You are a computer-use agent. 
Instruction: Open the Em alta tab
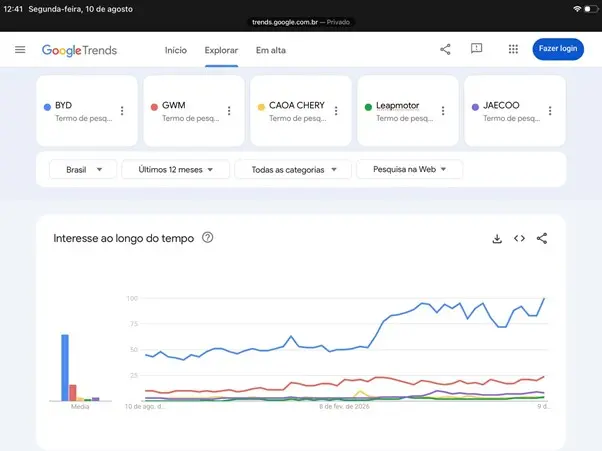point(271,50)
